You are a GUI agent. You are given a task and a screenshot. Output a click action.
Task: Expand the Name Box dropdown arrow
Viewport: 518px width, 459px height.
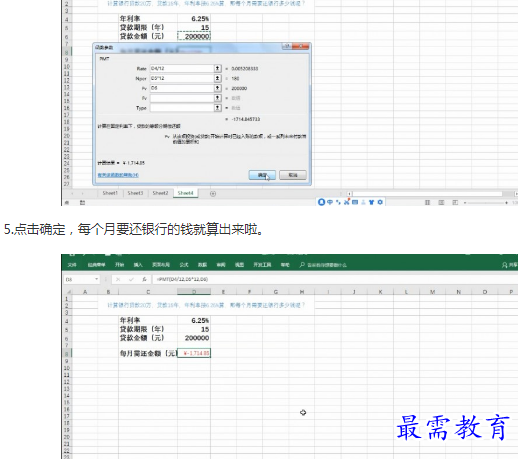click(96, 279)
